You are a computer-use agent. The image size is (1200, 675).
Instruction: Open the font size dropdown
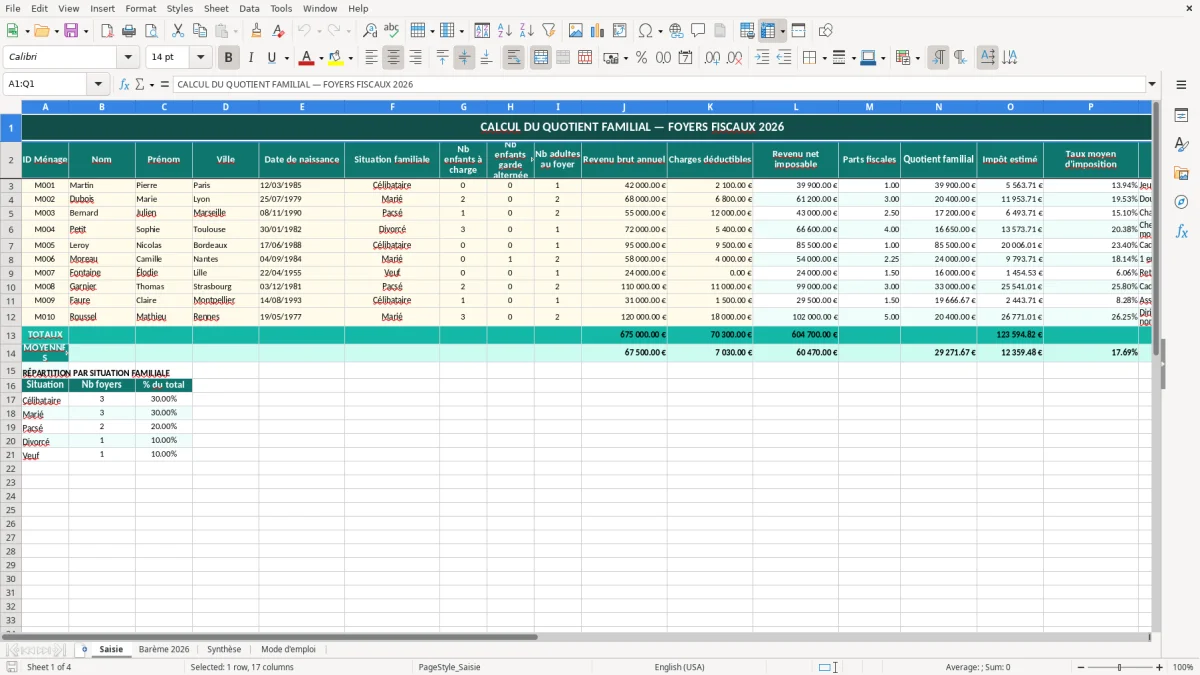(200, 58)
